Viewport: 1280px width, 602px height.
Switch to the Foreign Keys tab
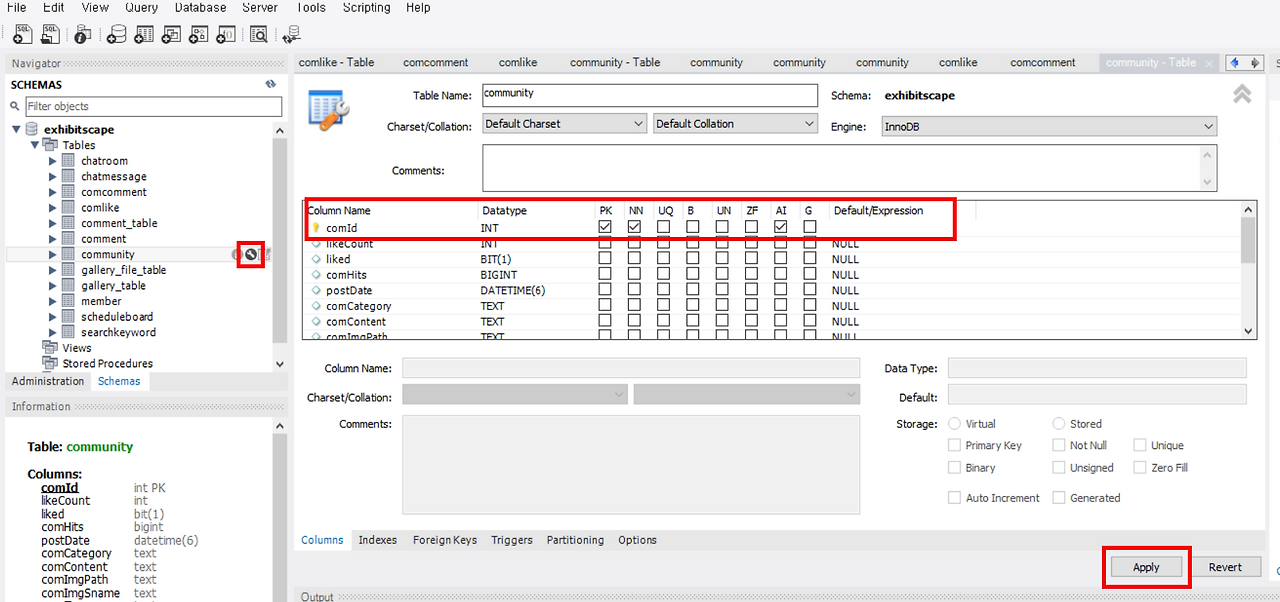(x=444, y=540)
